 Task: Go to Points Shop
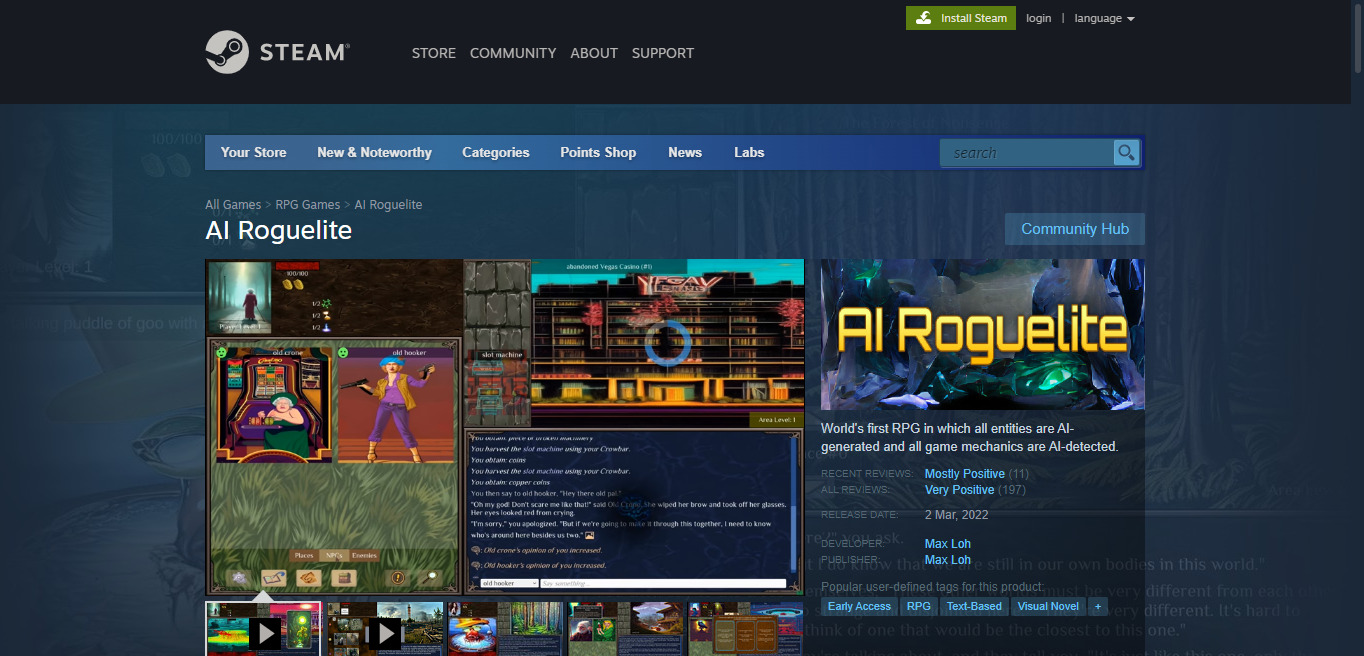(598, 152)
